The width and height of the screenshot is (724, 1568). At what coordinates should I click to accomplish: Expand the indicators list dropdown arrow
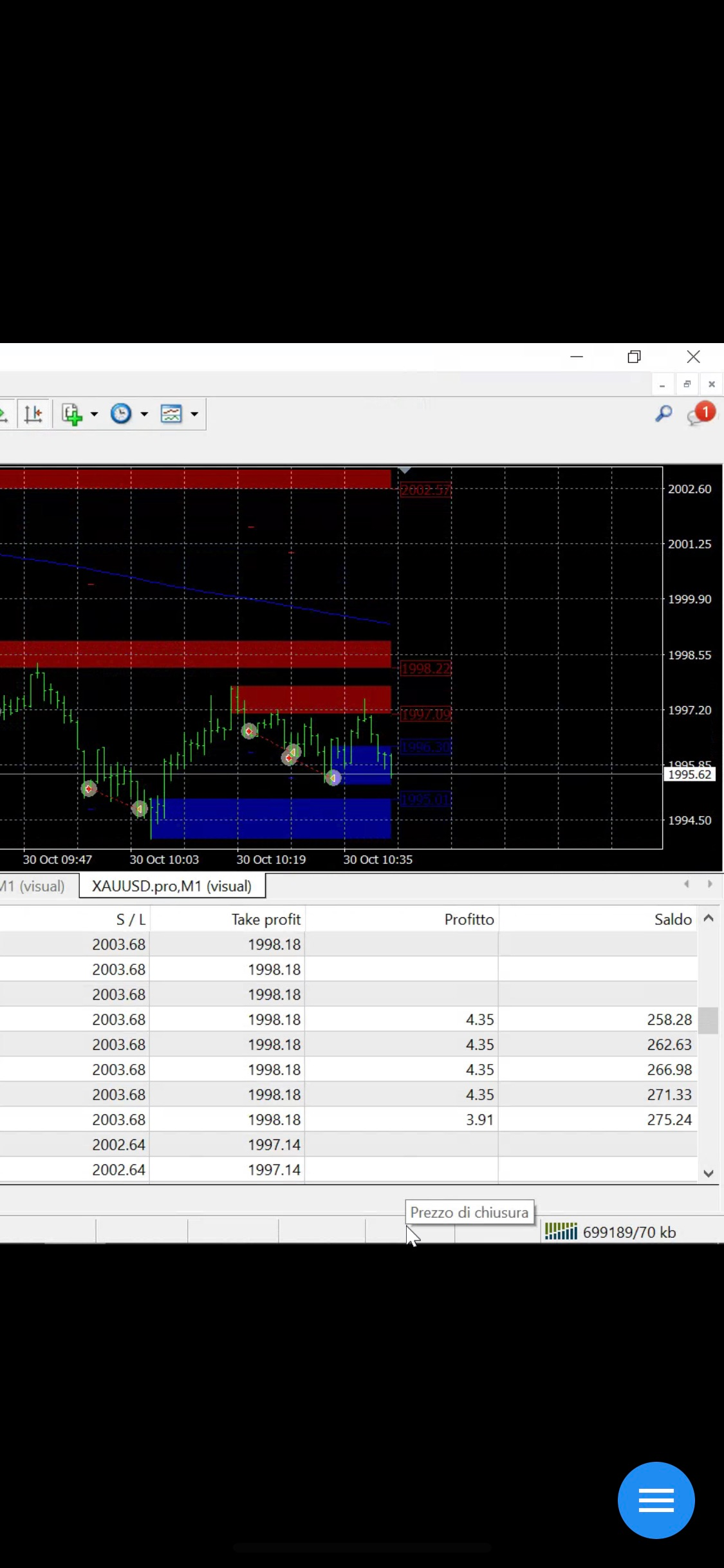tap(94, 414)
